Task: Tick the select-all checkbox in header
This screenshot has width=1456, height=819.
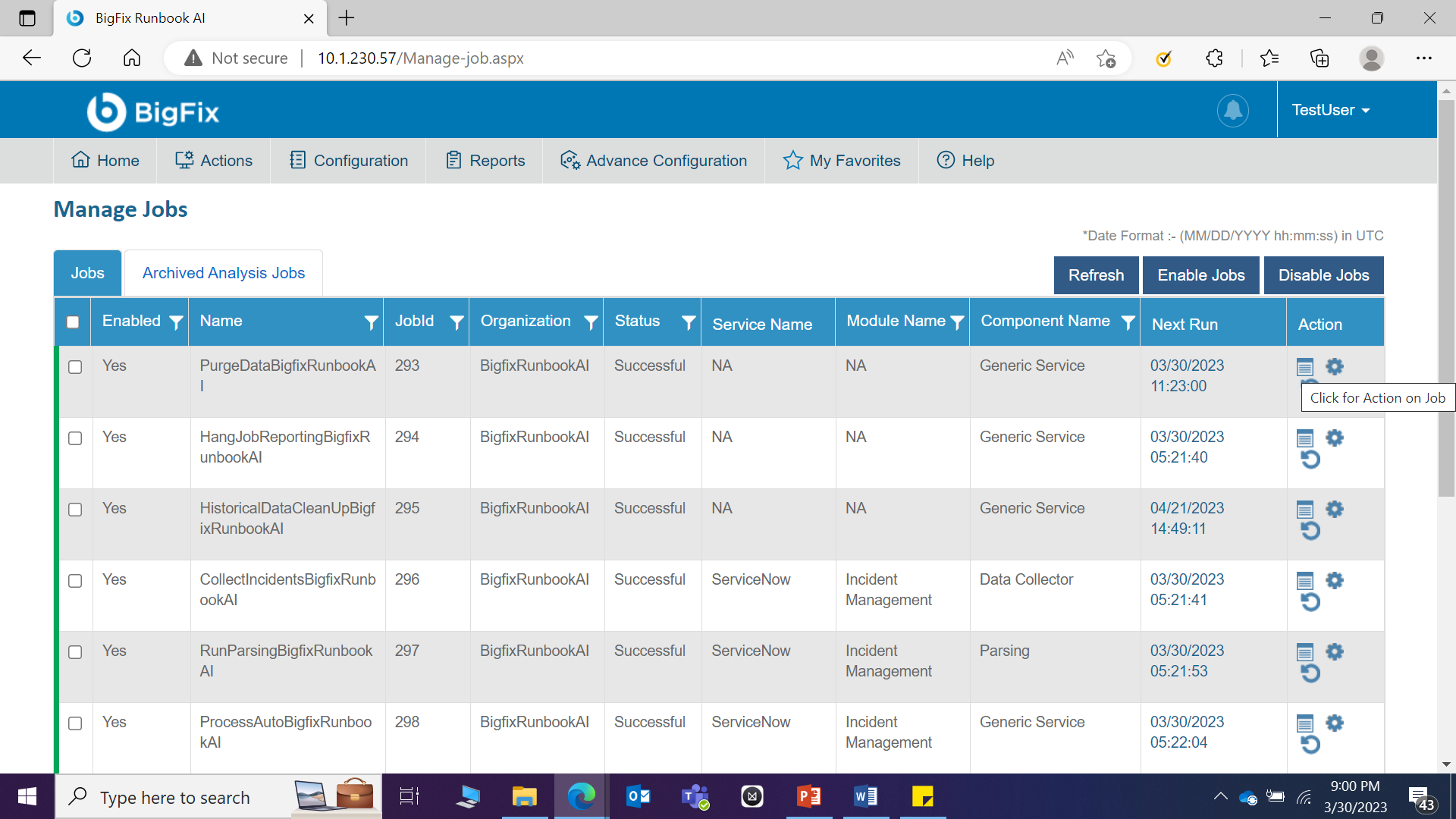Action: (x=73, y=322)
